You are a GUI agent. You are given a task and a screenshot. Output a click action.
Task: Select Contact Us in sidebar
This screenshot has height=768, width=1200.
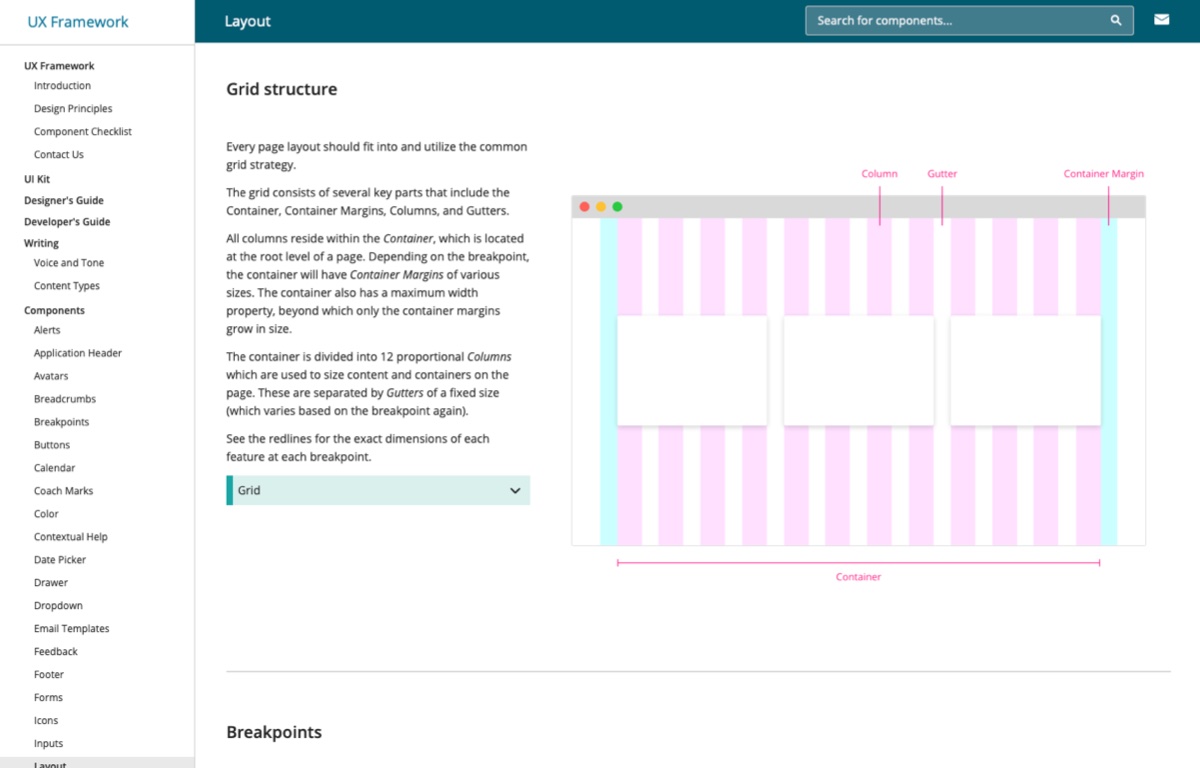(x=59, y=155)
